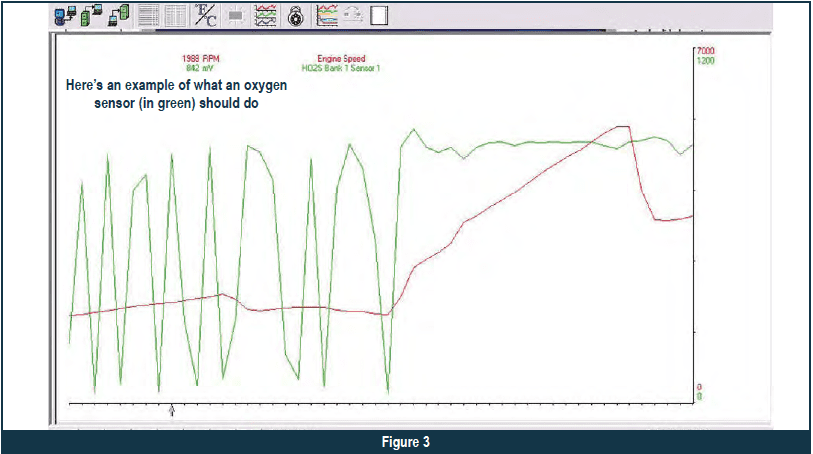Click the grayed cloud-shaped toolbar icon
This screenshot has width=813, height=454.
coord(352,14)
